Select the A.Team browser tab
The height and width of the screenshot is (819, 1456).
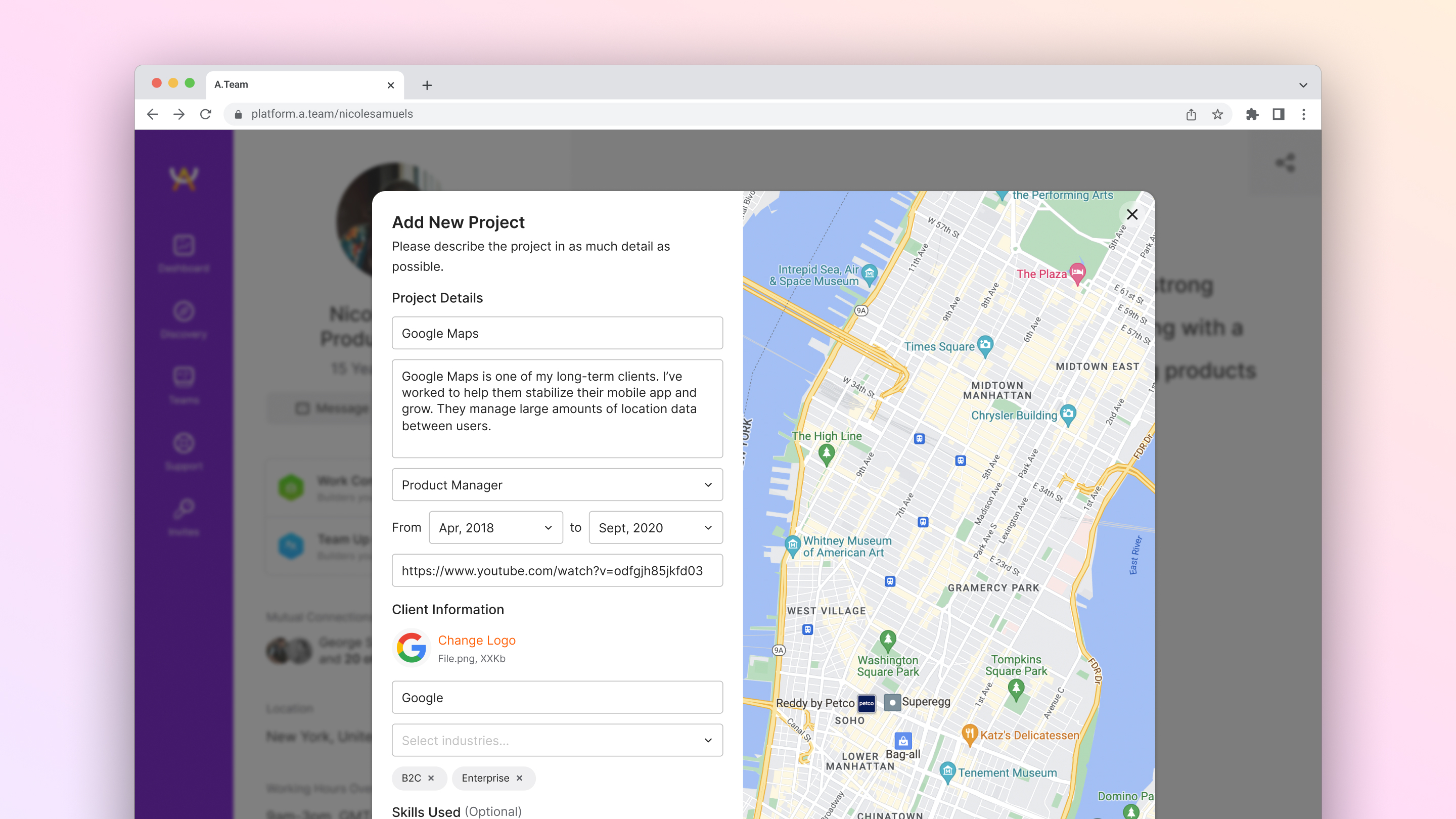click(305, 85)
